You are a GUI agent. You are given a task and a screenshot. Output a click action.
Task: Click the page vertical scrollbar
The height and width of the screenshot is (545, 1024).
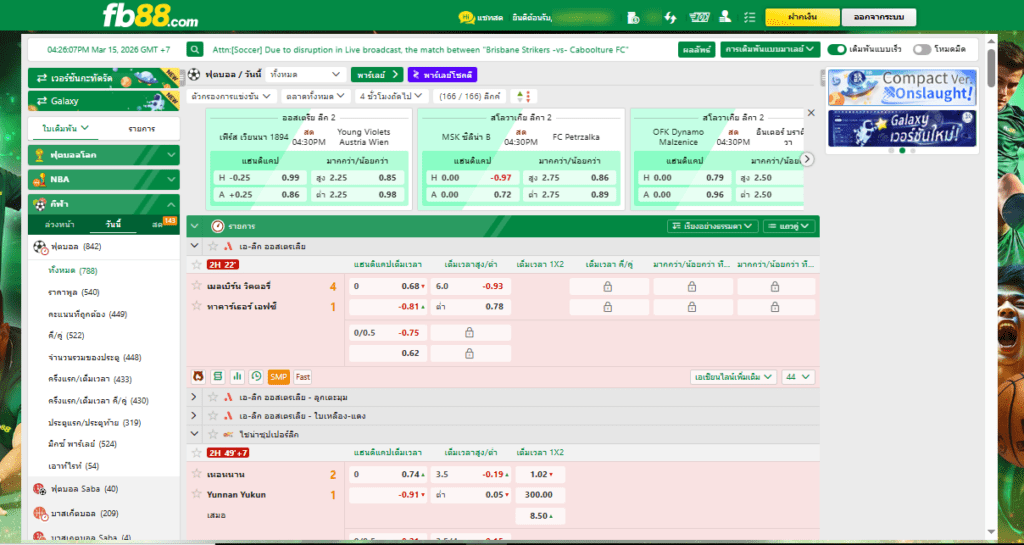(992, 69)
